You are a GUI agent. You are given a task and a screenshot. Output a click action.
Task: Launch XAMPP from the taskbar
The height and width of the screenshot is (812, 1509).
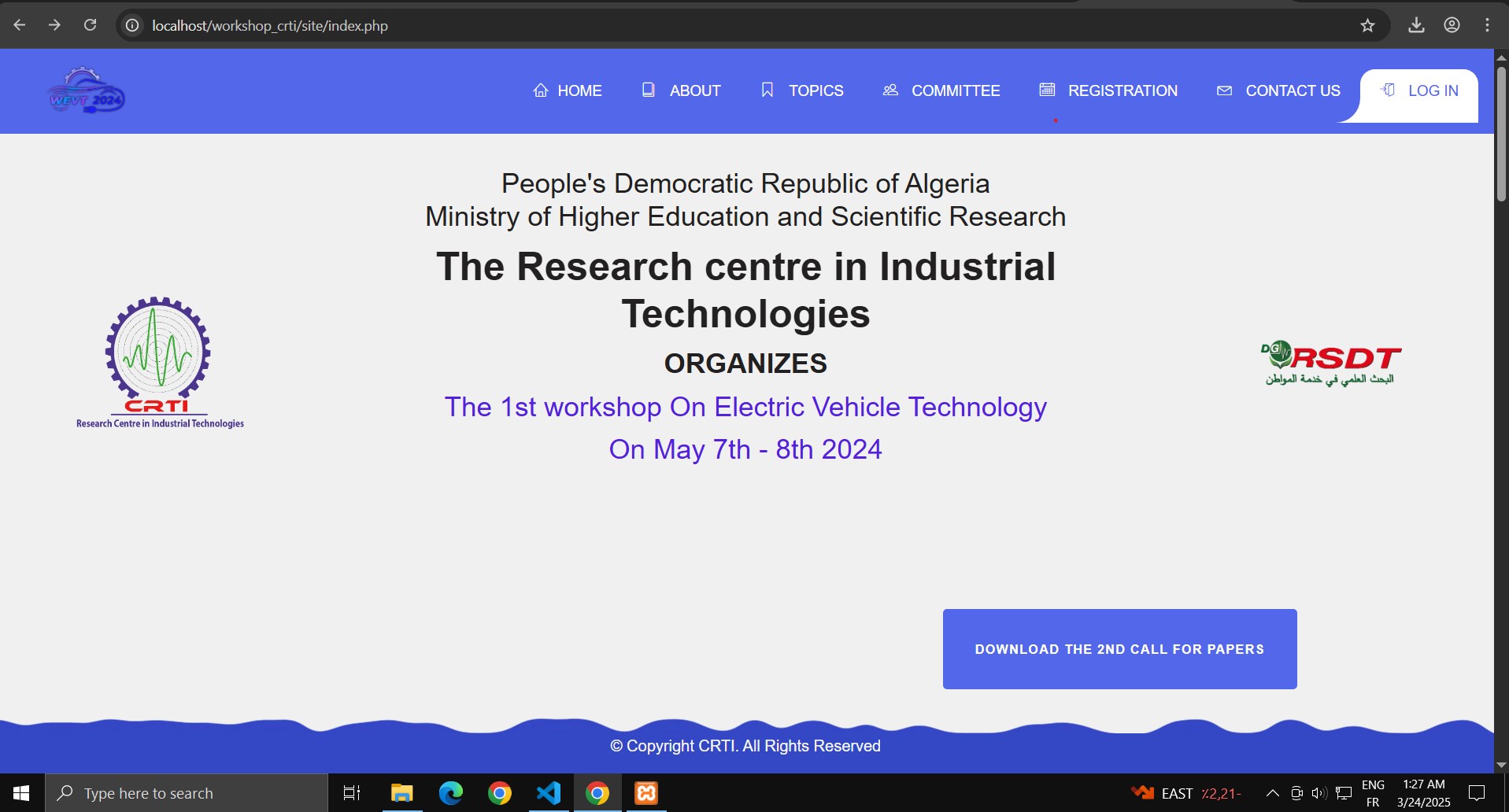coord(646,793)
